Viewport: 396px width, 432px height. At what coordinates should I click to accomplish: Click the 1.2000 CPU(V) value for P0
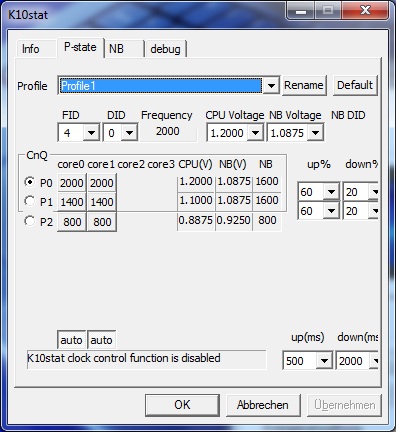196,181
